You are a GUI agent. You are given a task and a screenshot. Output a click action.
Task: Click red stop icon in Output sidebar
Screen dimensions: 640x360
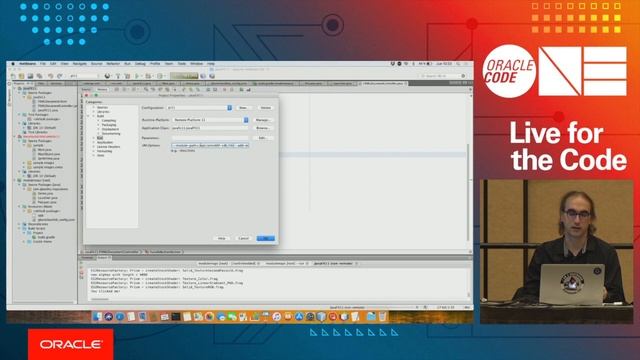point(81,273)
